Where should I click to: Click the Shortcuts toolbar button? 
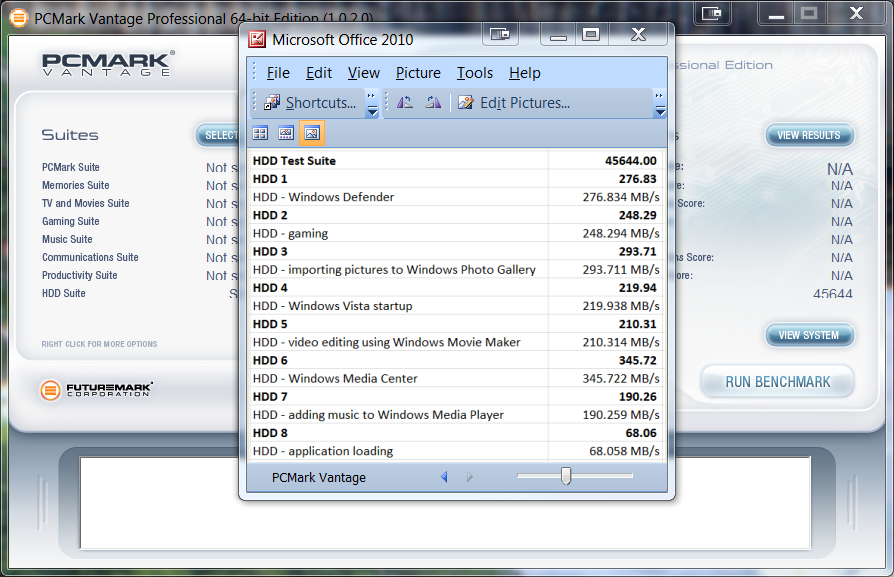tap(310, 103)
